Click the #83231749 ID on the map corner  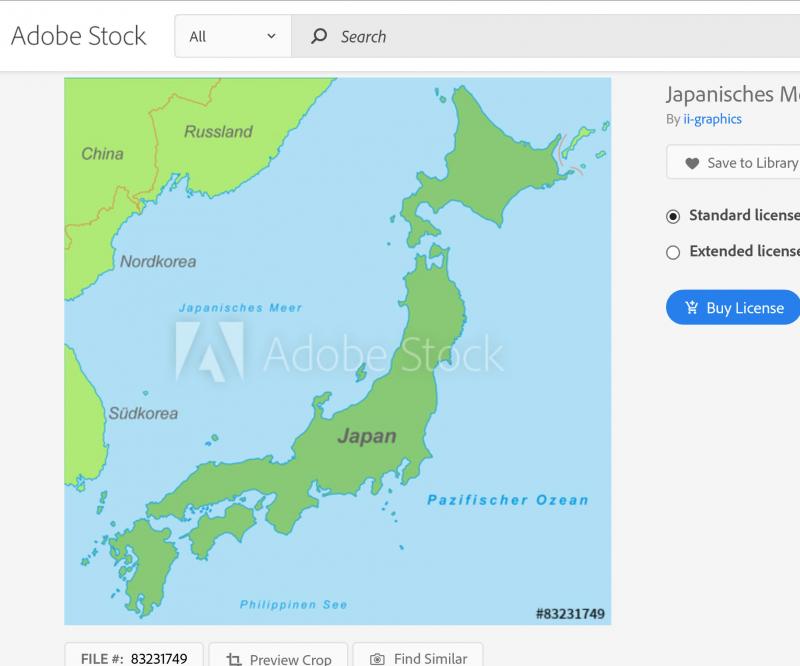570,613
